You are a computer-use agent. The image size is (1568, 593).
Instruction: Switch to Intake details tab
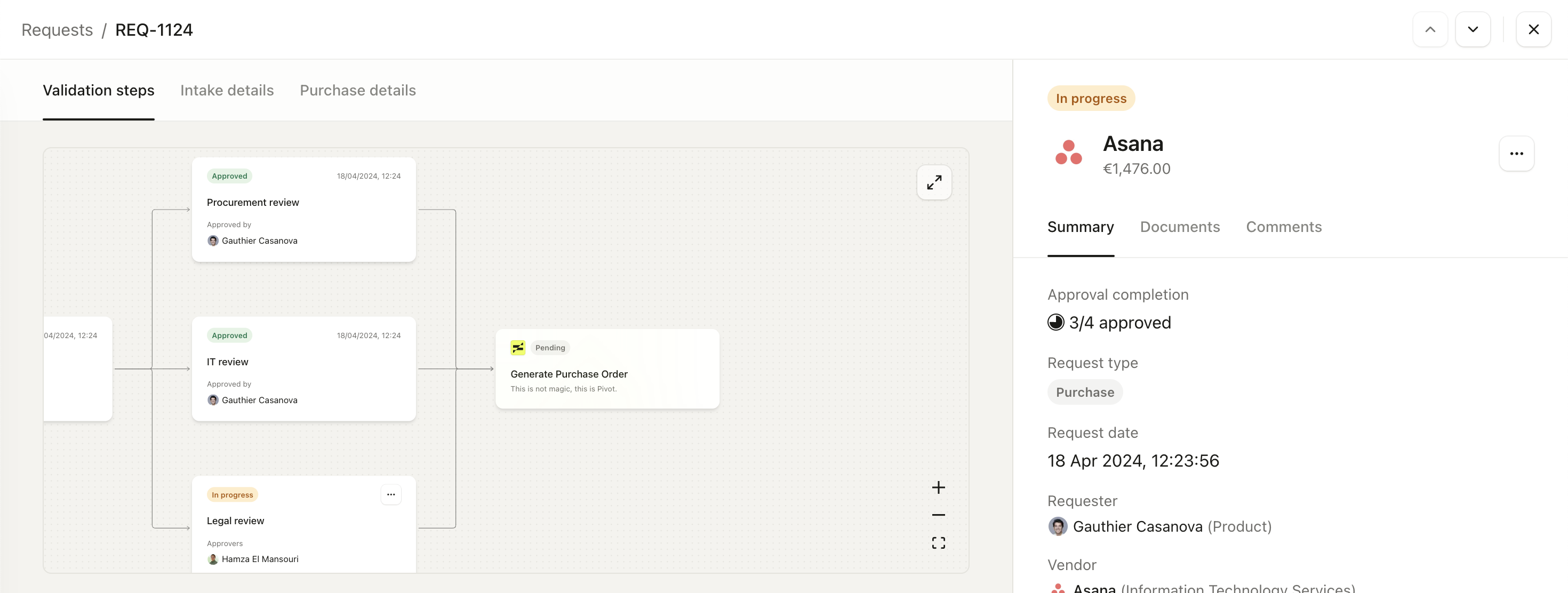pyautogui.click(x=227, y=90)
